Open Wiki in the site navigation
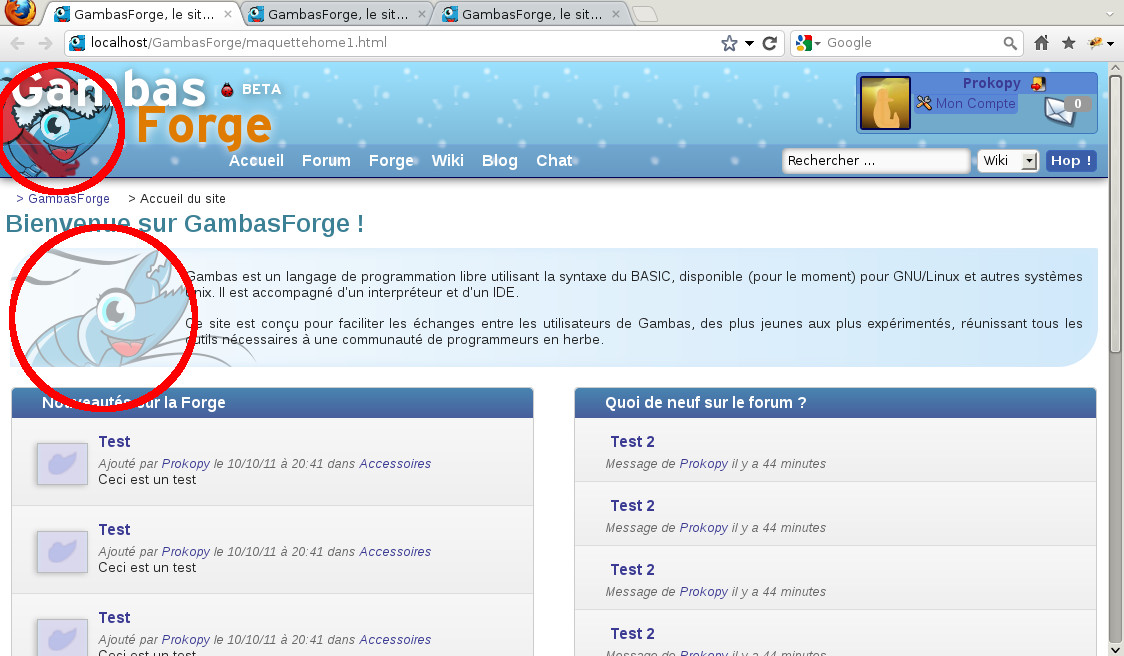The image size is (1124, 656). point(447,161)
